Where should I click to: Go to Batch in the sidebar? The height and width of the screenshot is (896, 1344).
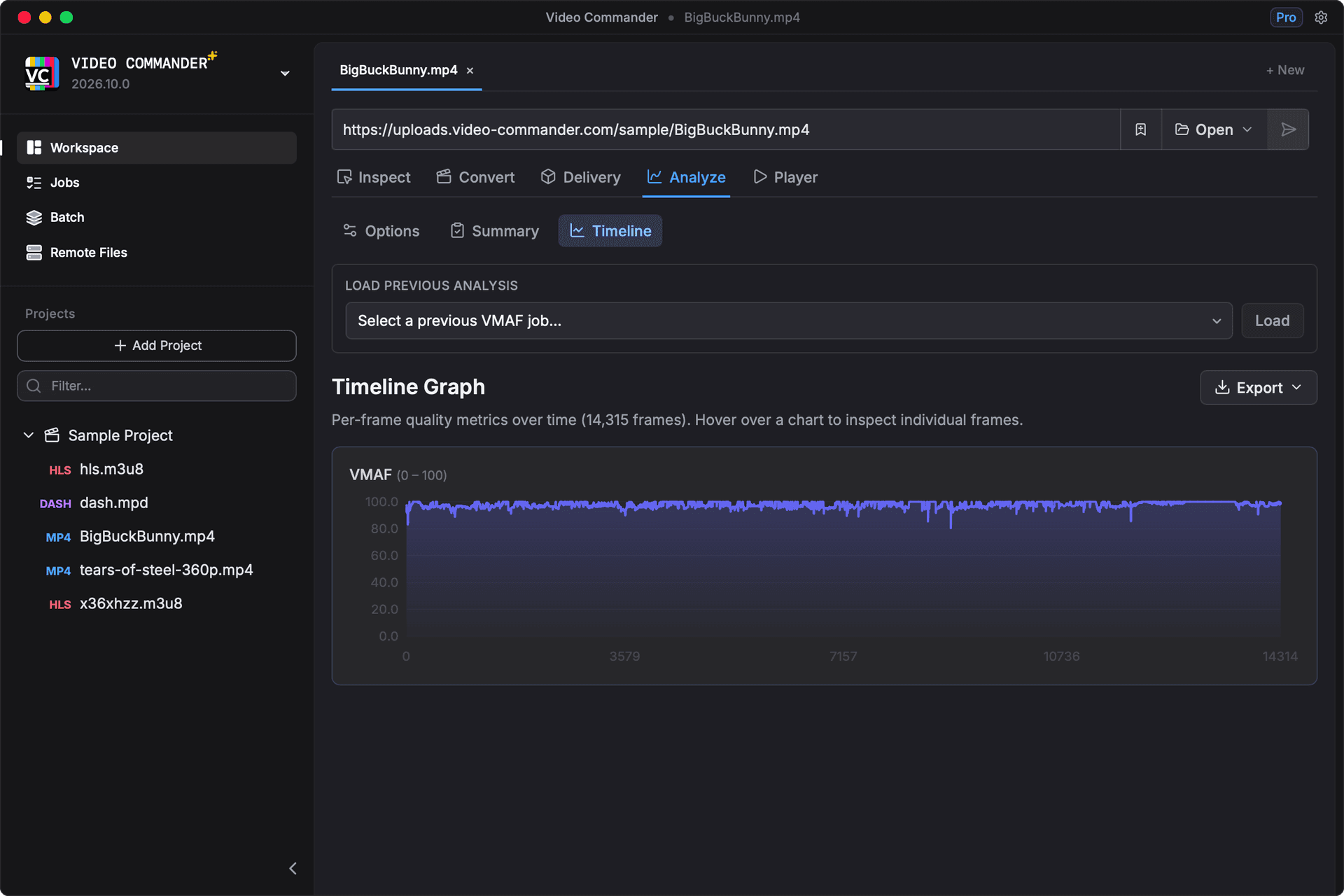[157, 218]
